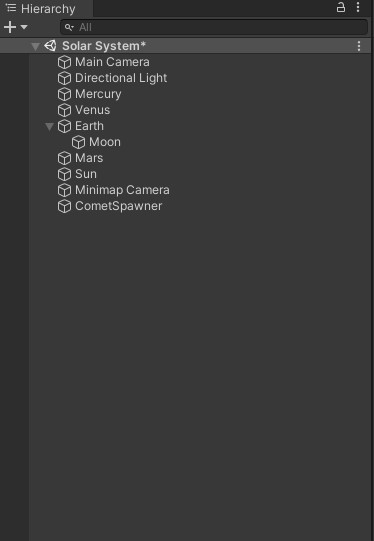Open the Solar System scene options menu
The image size is (374, 541).
pos(359,46)
